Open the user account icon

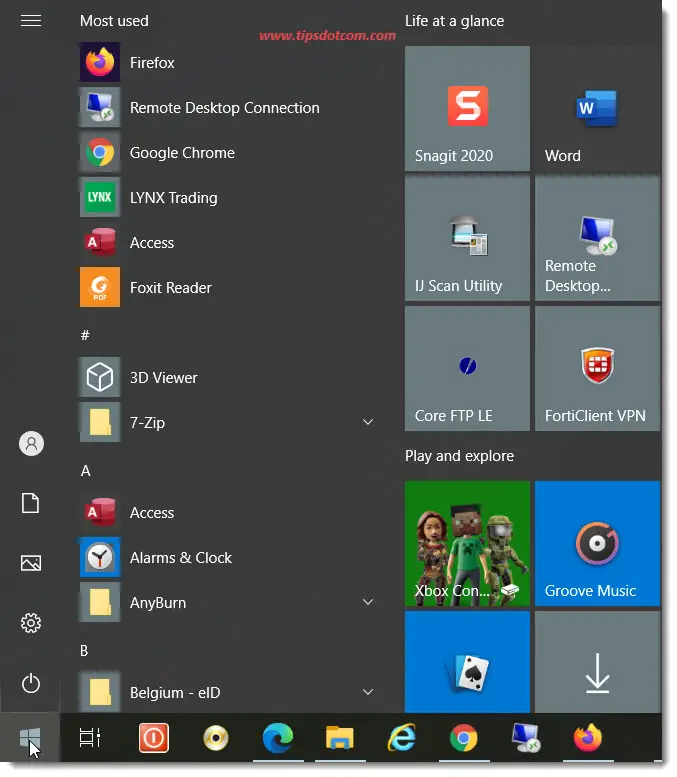tap(31, 443)
